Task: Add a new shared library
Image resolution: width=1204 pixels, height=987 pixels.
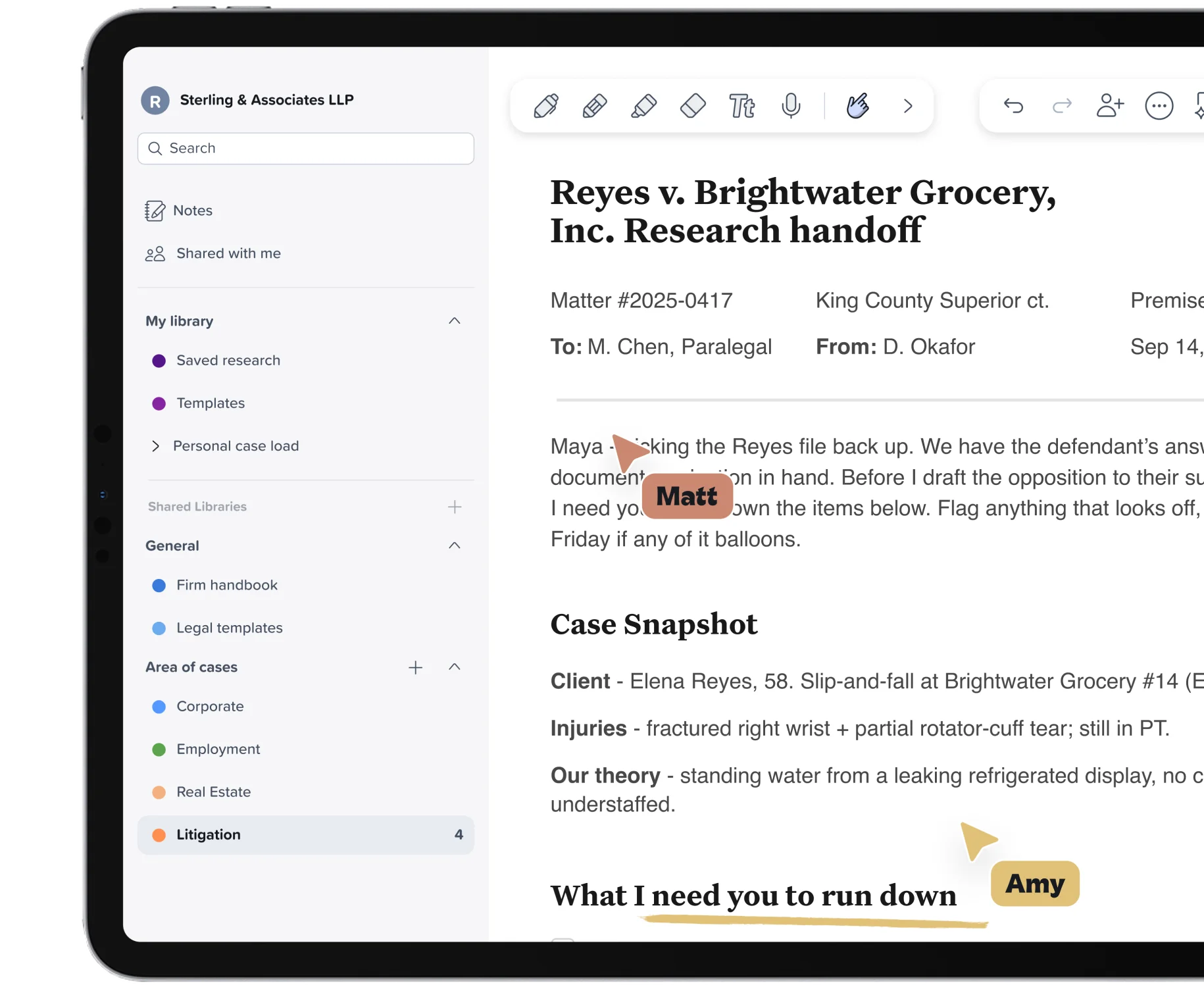Action: [x=455, y=507]
